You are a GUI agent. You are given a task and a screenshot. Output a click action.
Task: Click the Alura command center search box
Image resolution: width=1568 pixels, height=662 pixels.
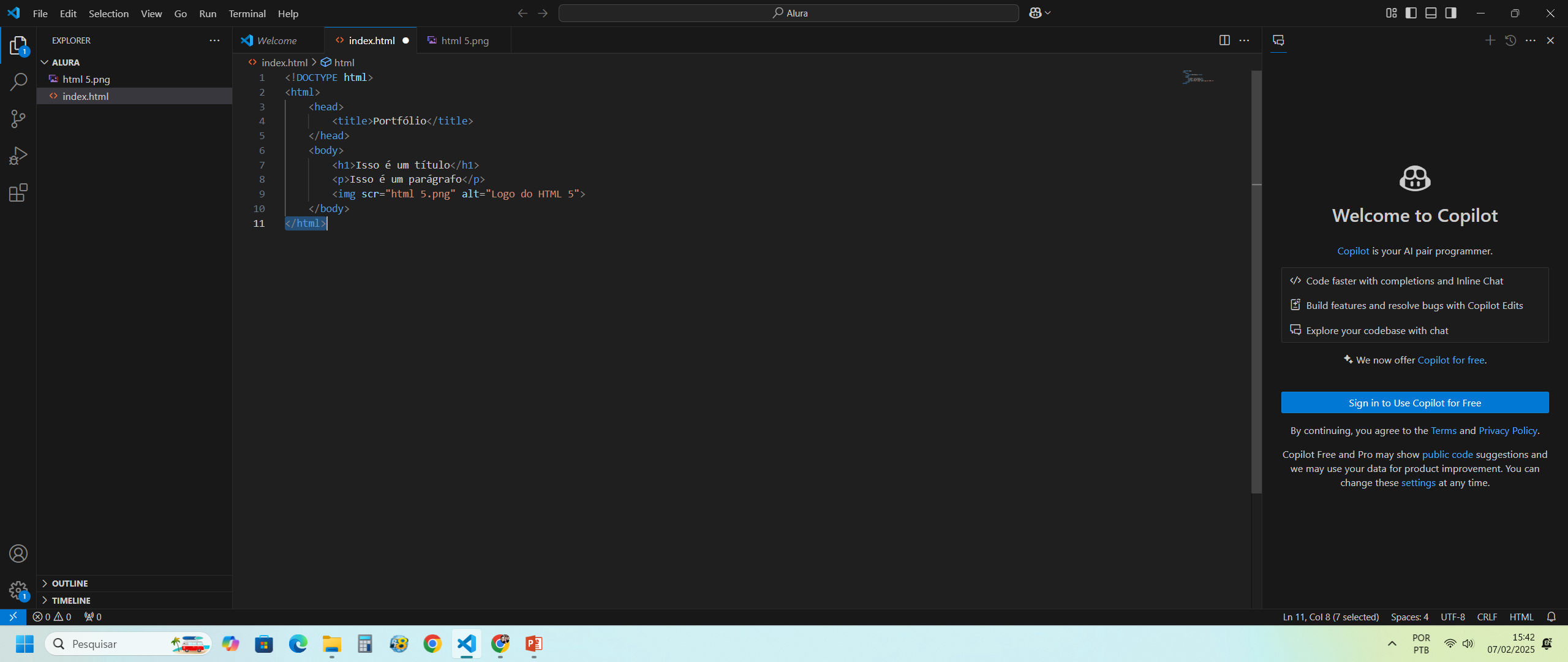[789, 13]
